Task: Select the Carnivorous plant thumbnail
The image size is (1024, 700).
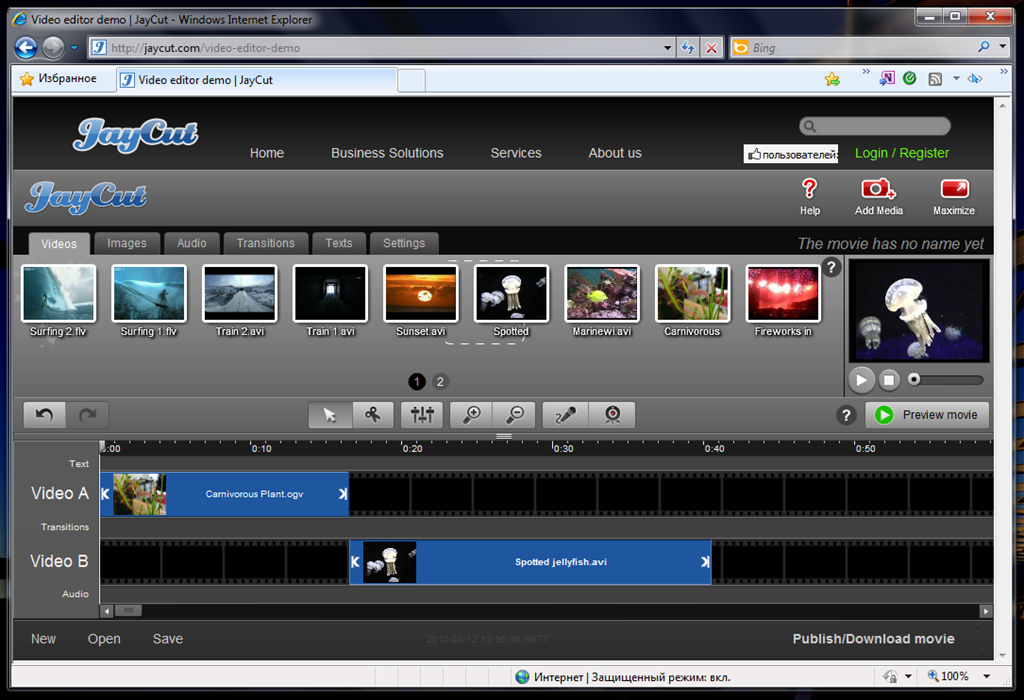Action: pyautogui.click(x=692, y=294)
